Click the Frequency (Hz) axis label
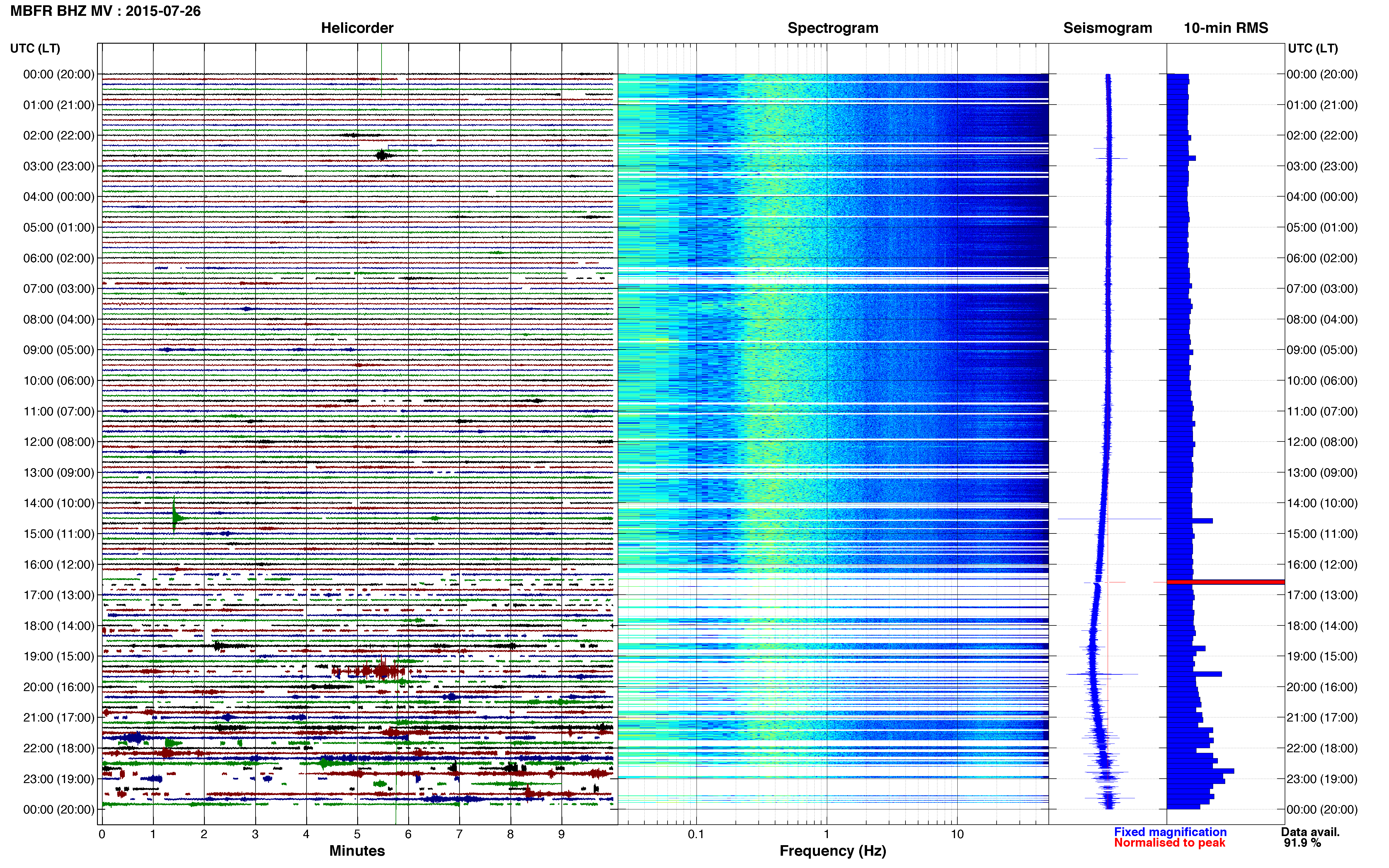 click(833, 851)
